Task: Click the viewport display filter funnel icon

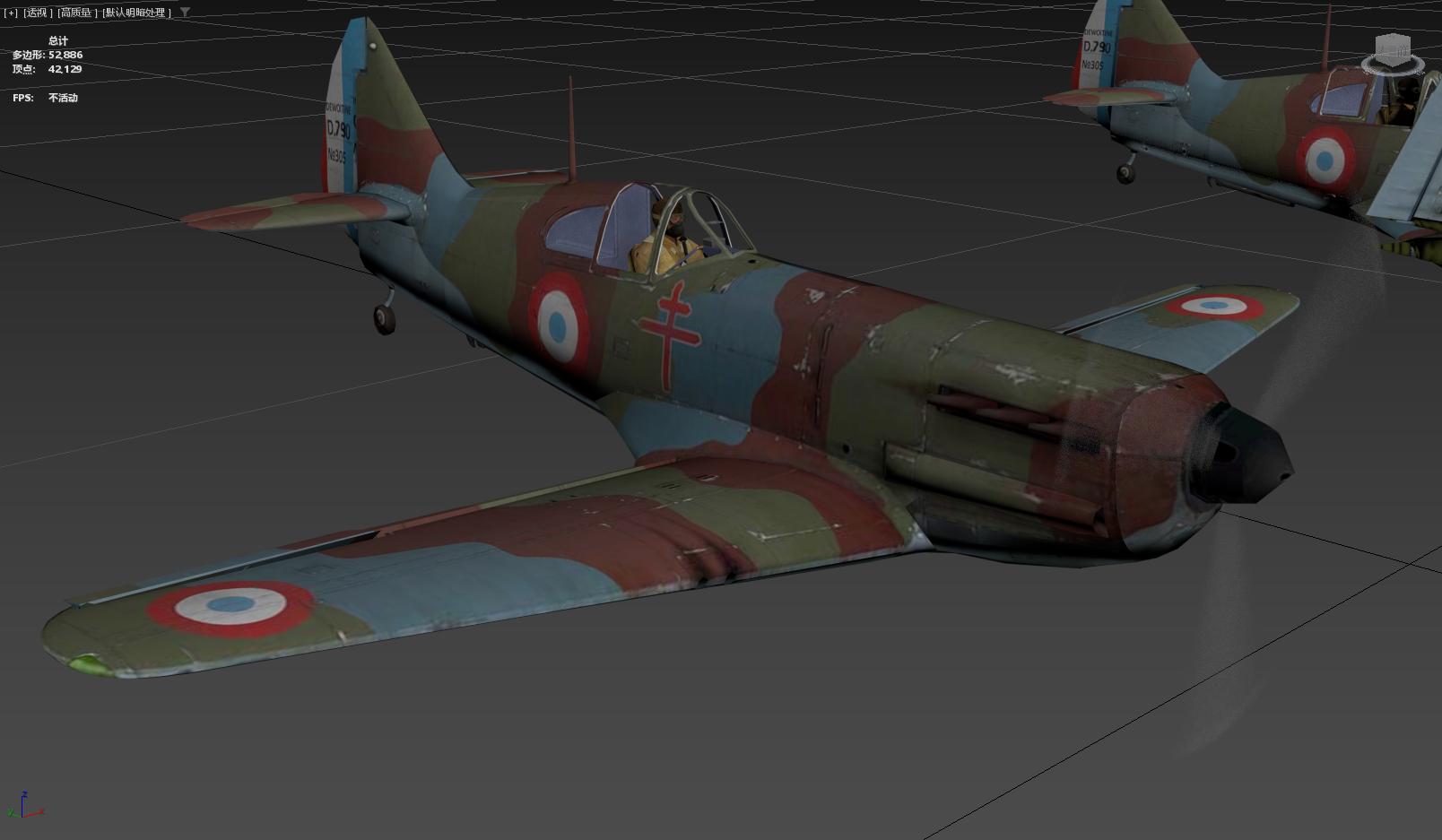Action: [184, 13]
